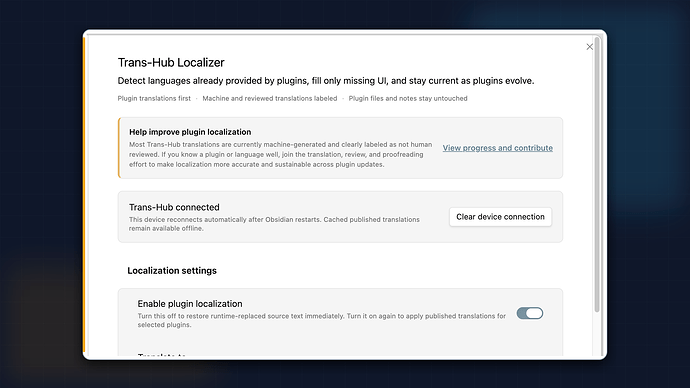Click Plugin files and notes stay untouched
Screen dimensions: 690x388
[x=408, y=99]
